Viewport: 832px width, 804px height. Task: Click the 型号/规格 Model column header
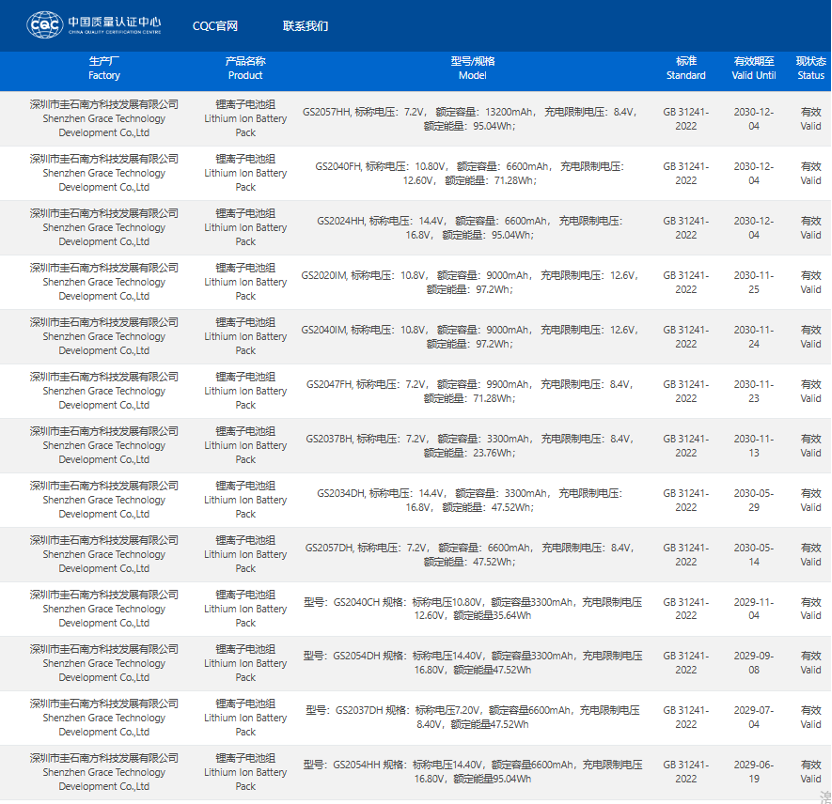[x=472, y=68]
